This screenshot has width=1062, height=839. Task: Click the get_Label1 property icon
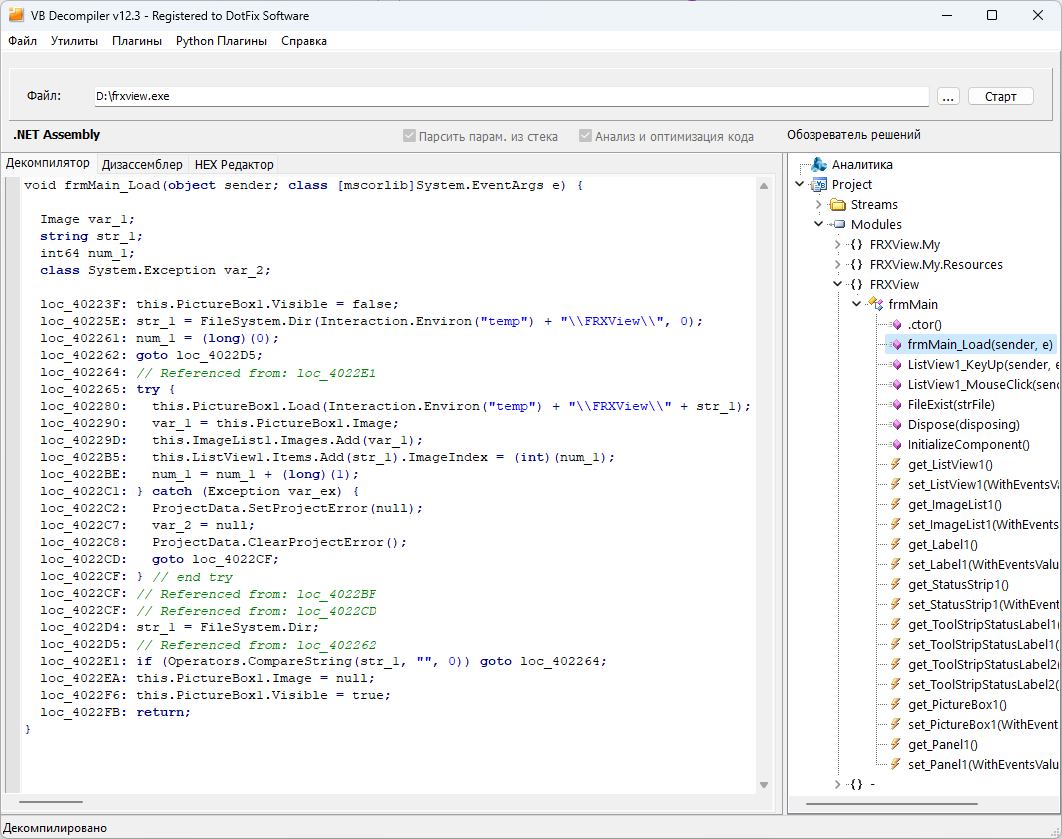coord(896,544)
